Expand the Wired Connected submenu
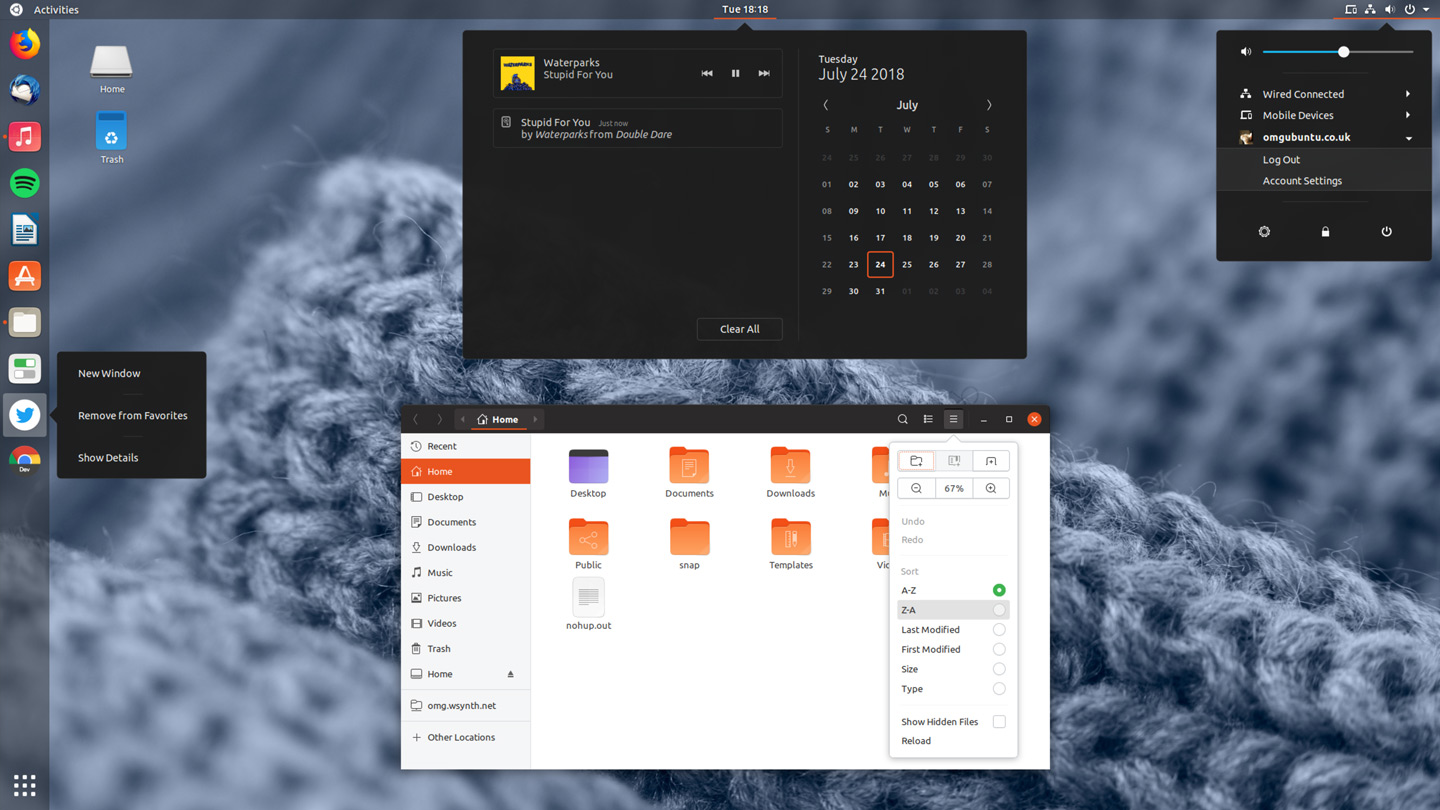This screenshot has height=810, width=1440. point(1408,94)
